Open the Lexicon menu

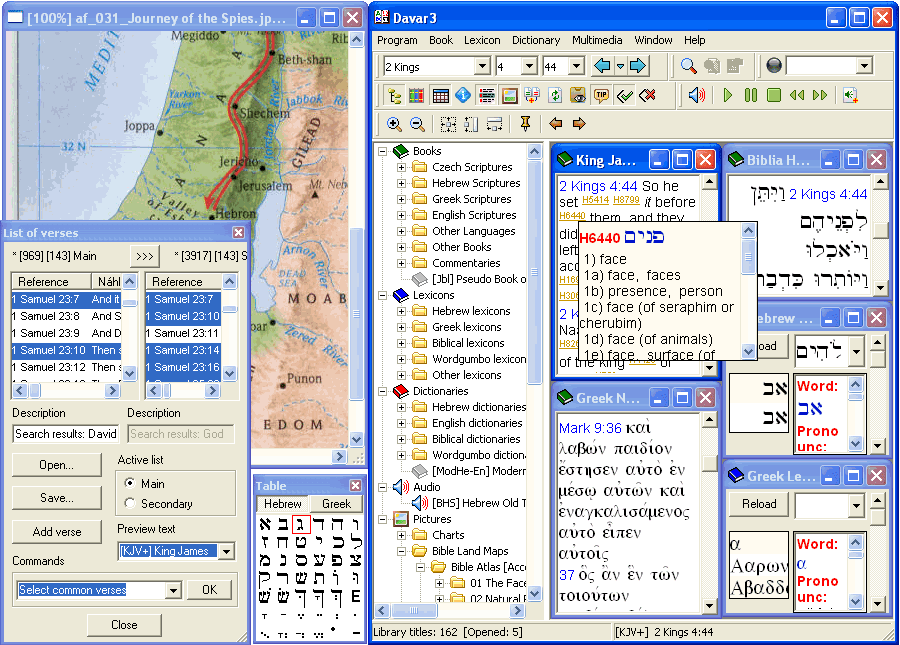(482, 40)
